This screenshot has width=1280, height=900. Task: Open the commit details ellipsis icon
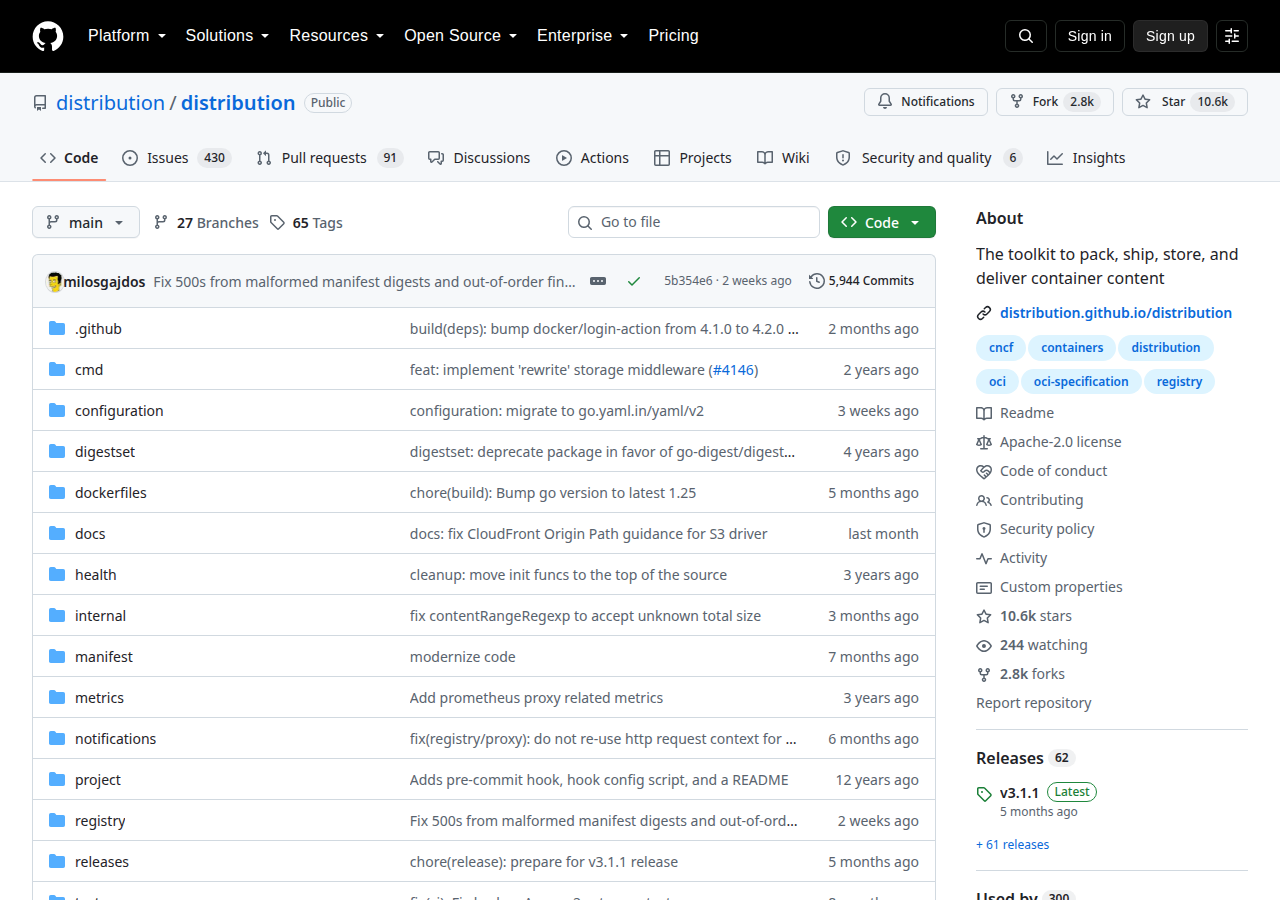coord(598,281)
